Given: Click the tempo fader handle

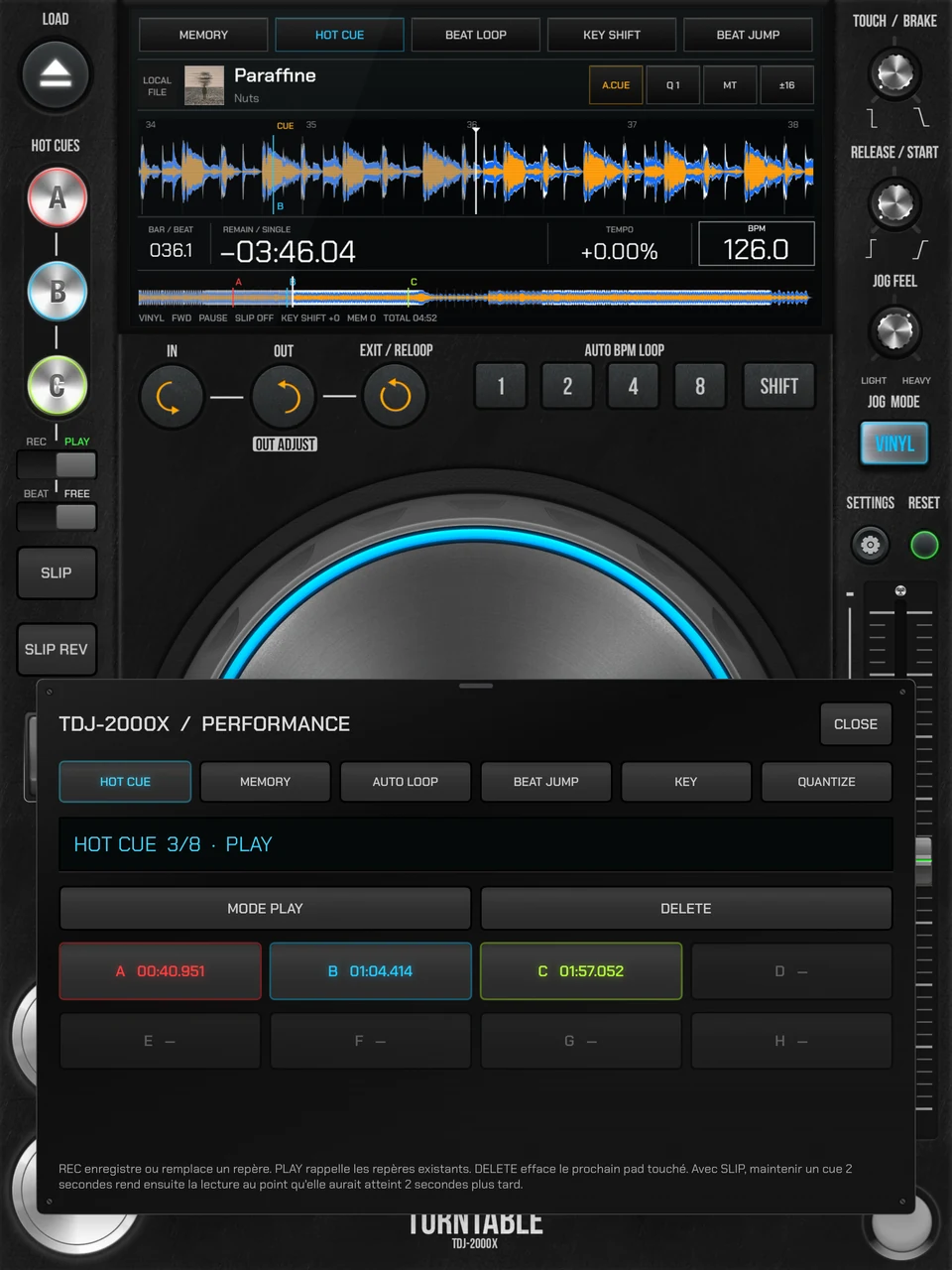Looking at the screenshot, I should (x=923, y=859).
